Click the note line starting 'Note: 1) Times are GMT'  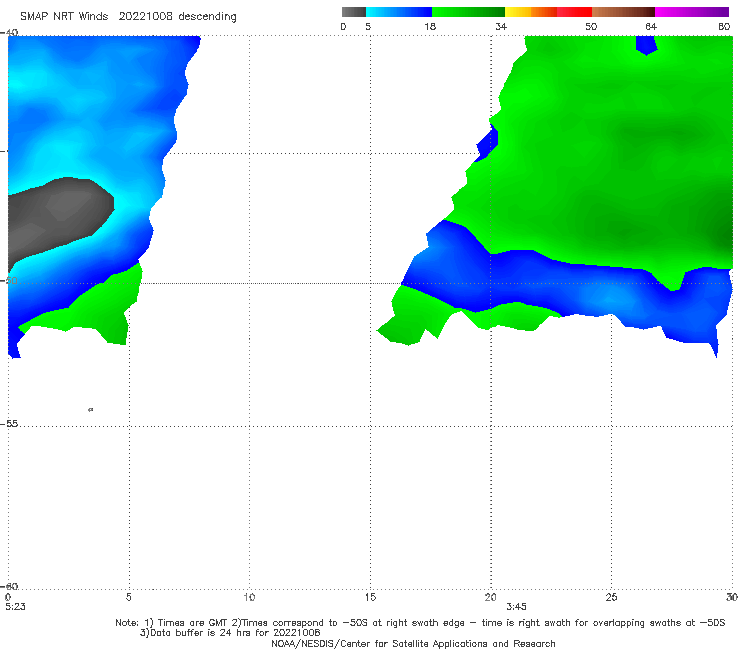[420, 623]
